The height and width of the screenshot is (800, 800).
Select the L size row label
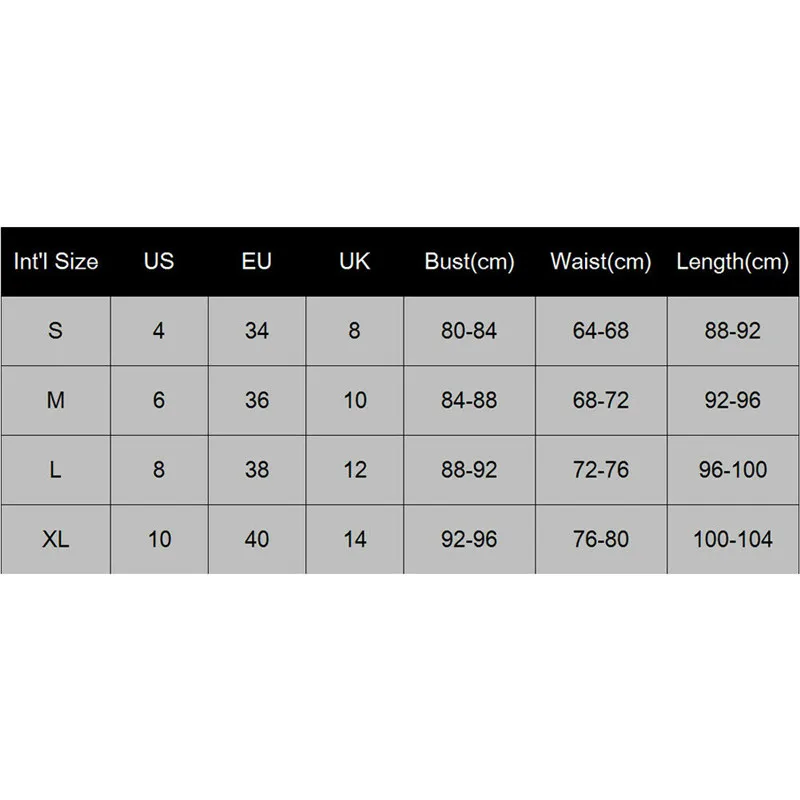(56, 470)
